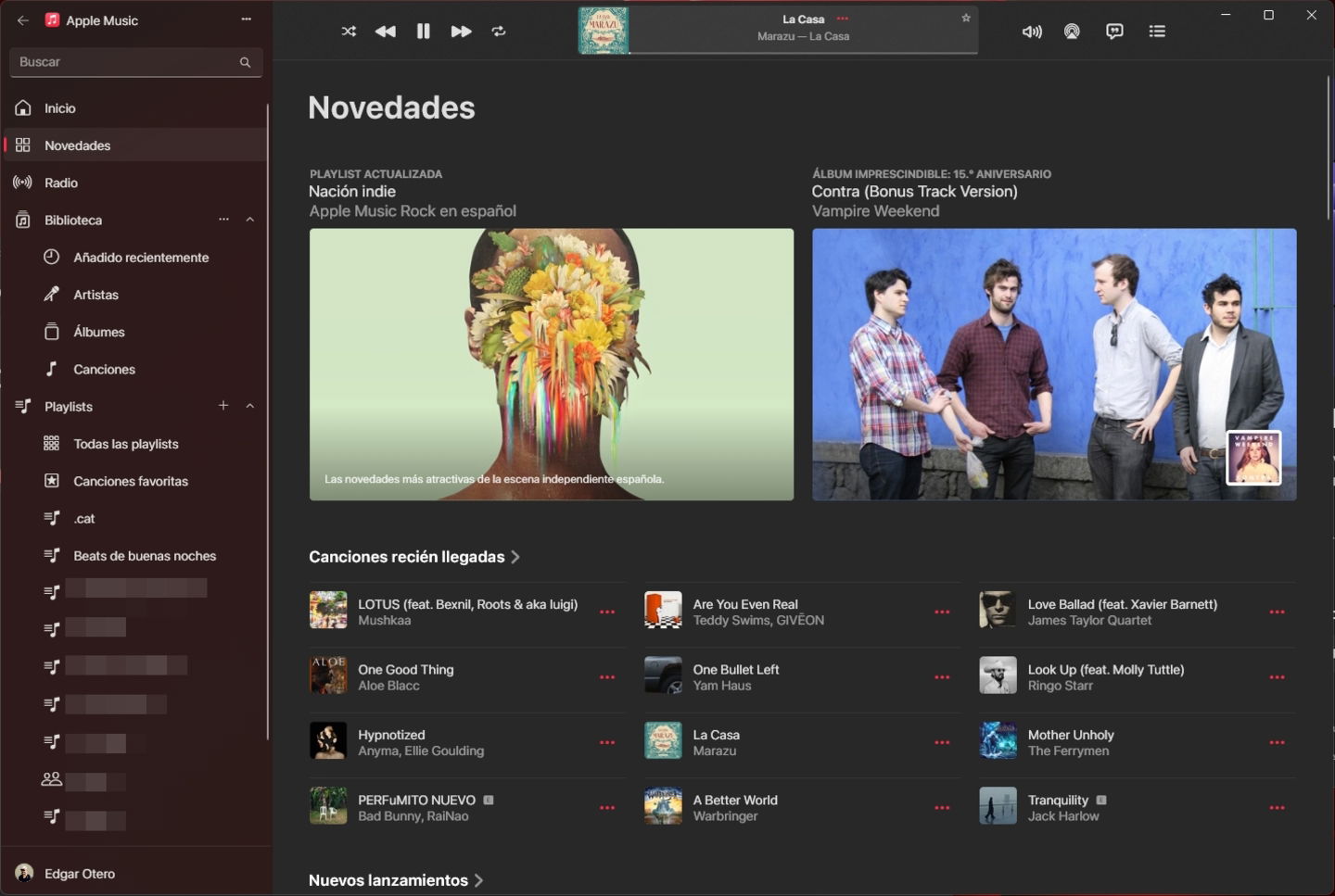Open the Playlists section
Image resolution: width=1335 pixels, height=896 pixels.
(x=135, y=407)
